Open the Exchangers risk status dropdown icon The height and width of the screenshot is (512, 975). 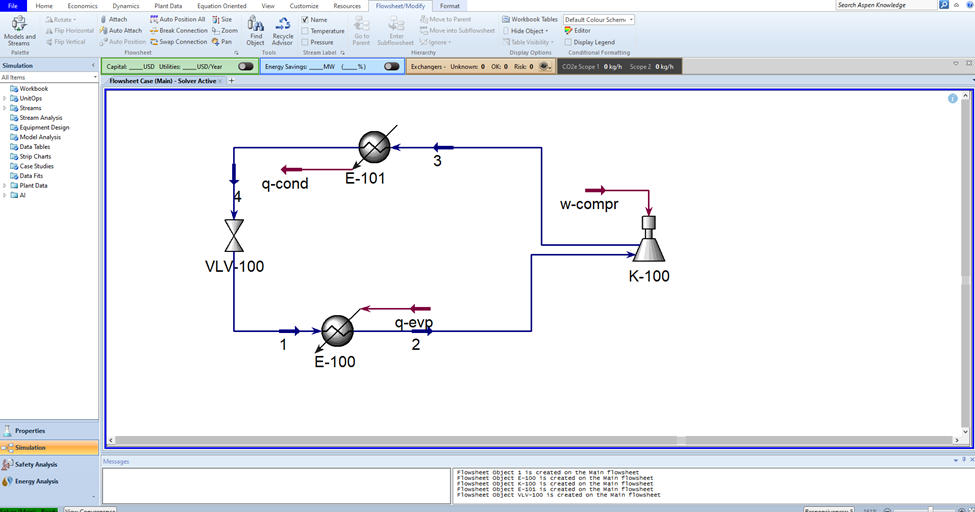click(545, 67)
